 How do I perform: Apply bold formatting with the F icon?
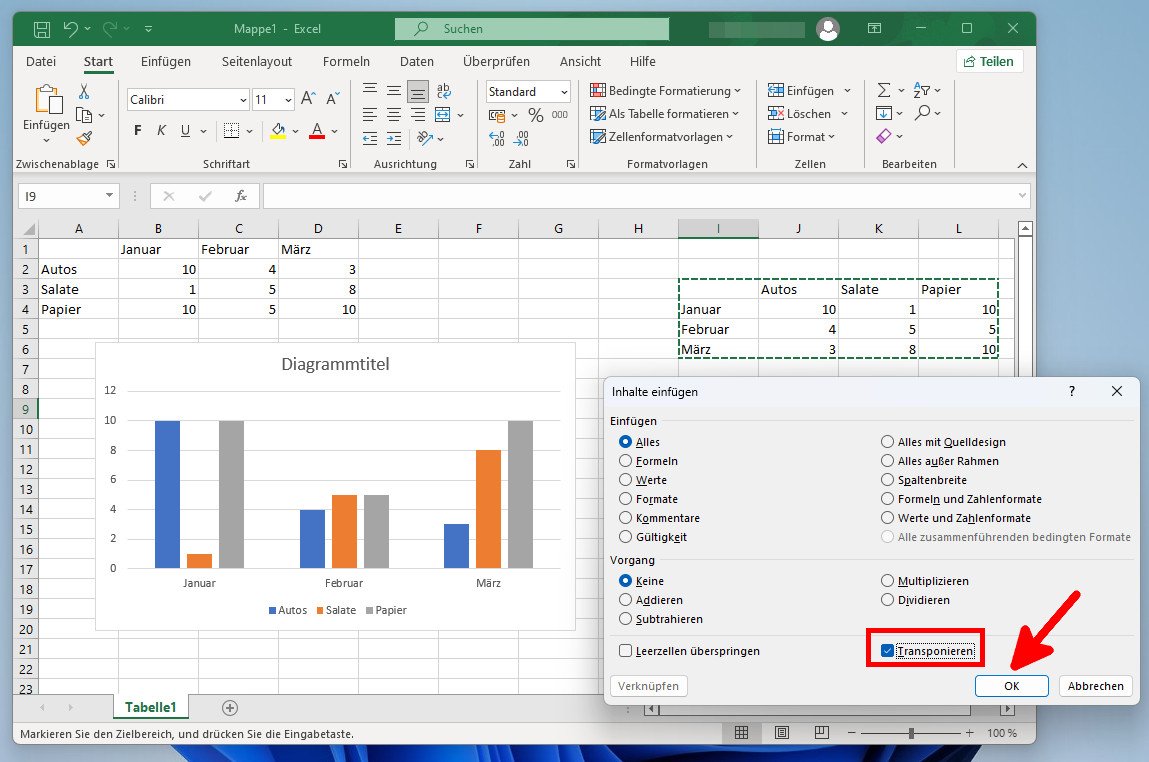[x=138, y=131]
